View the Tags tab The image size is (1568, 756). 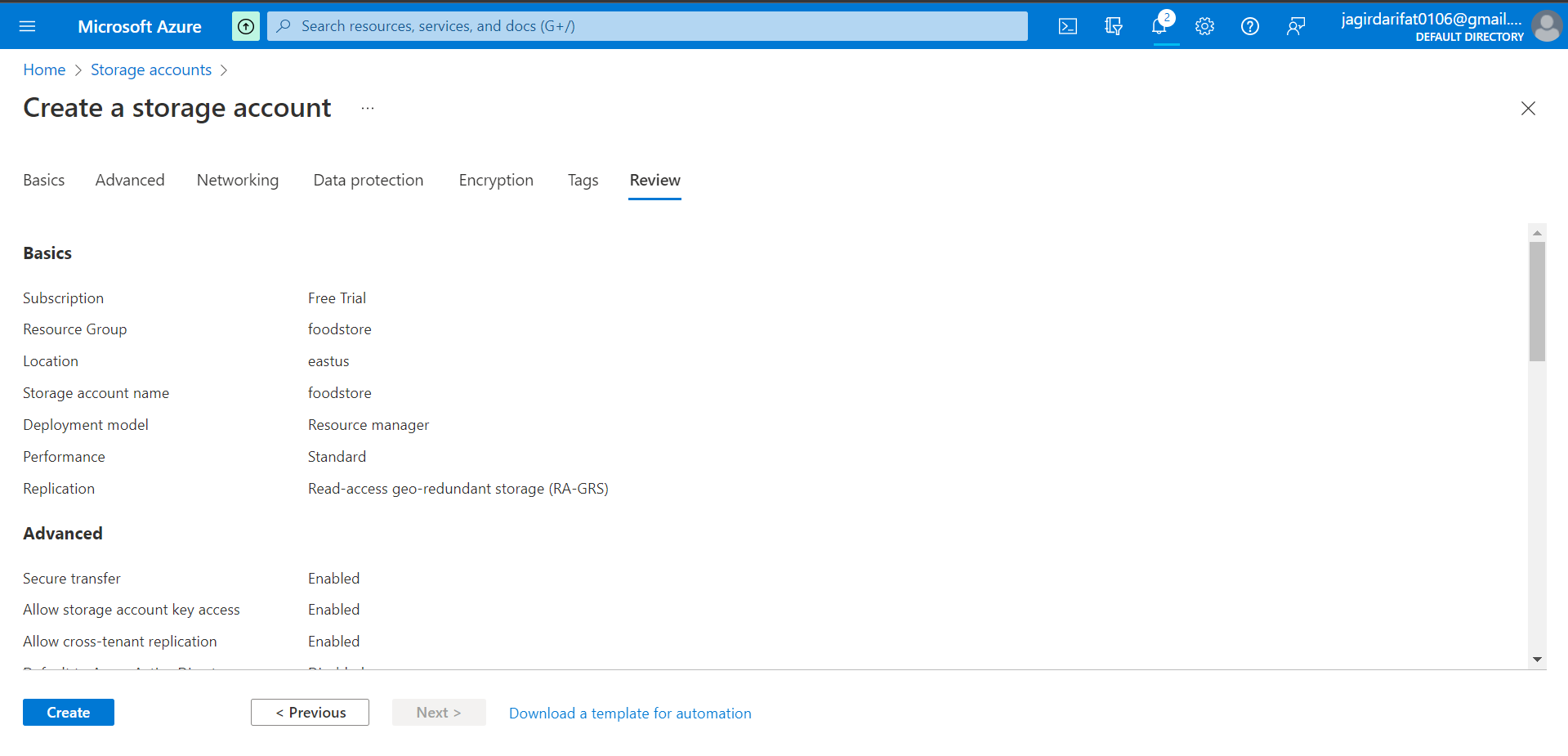tap(583, 180)
